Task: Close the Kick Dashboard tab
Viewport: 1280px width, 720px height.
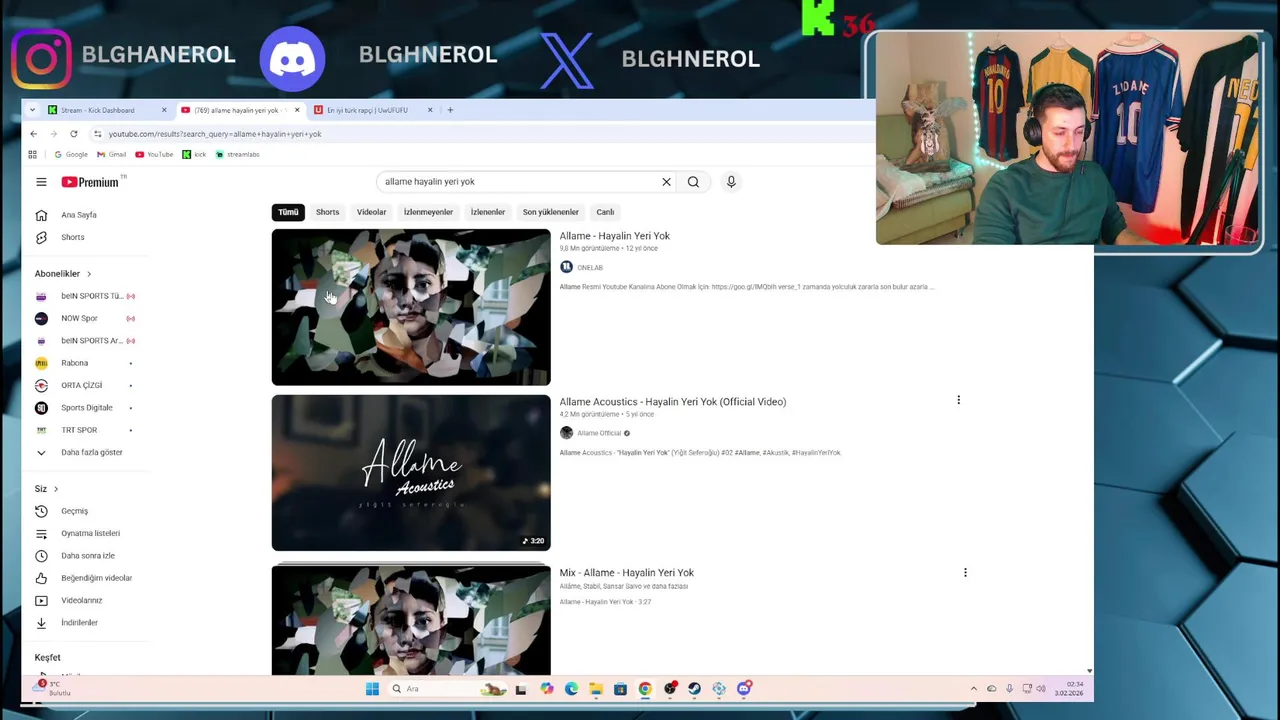Action: (164, 110)
